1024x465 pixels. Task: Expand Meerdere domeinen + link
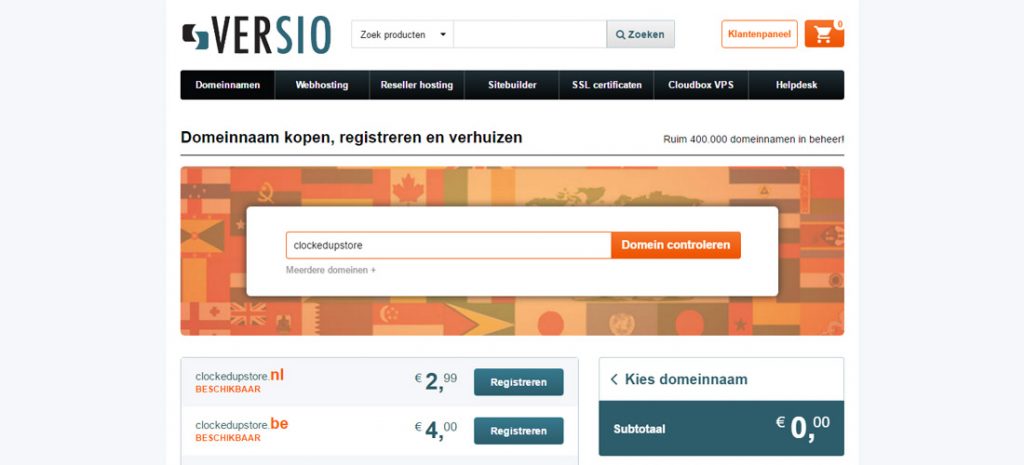330,270
